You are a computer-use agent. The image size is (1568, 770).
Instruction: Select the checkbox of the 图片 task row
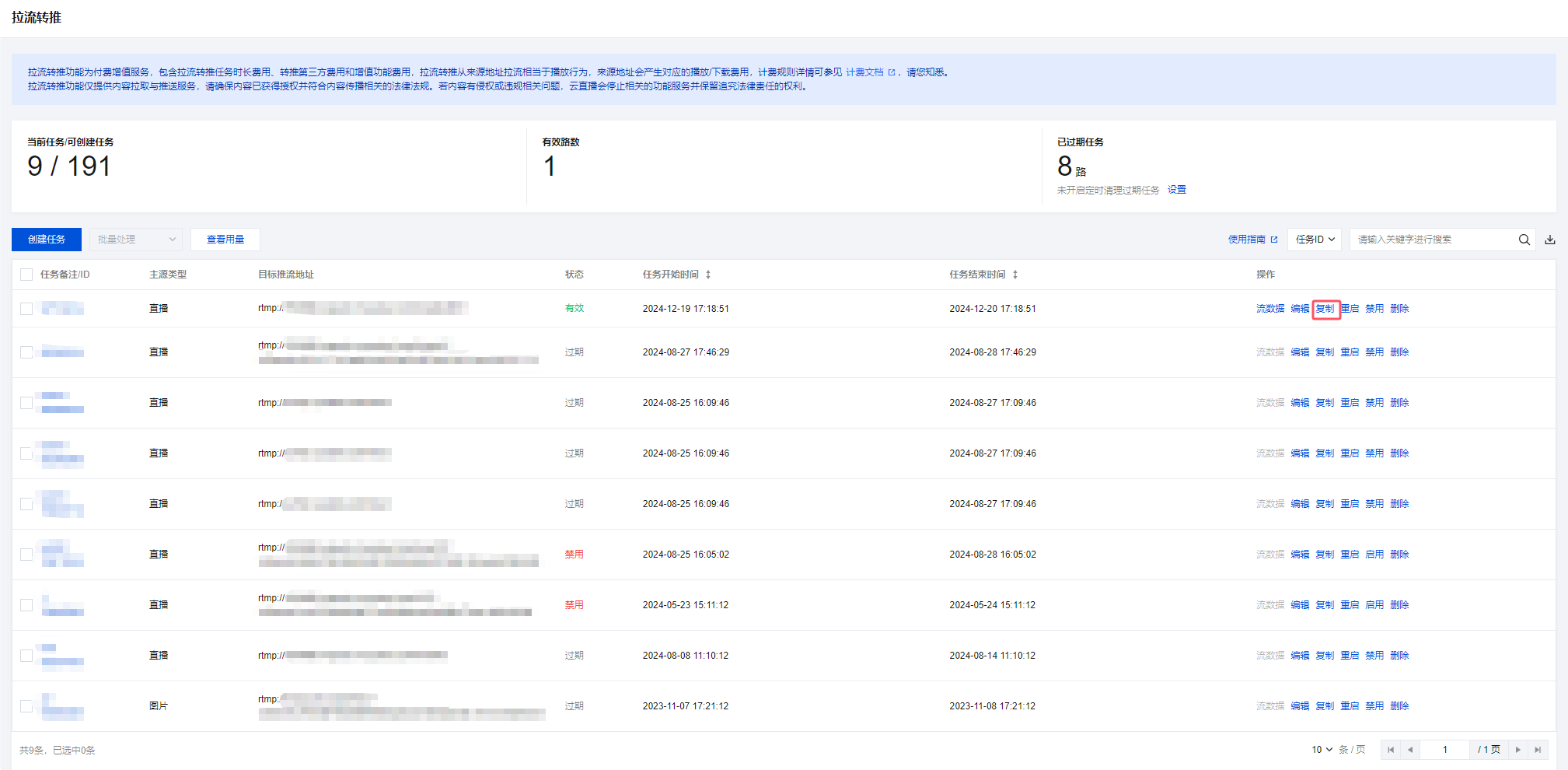pyautogui.click(x=26, y=706)
